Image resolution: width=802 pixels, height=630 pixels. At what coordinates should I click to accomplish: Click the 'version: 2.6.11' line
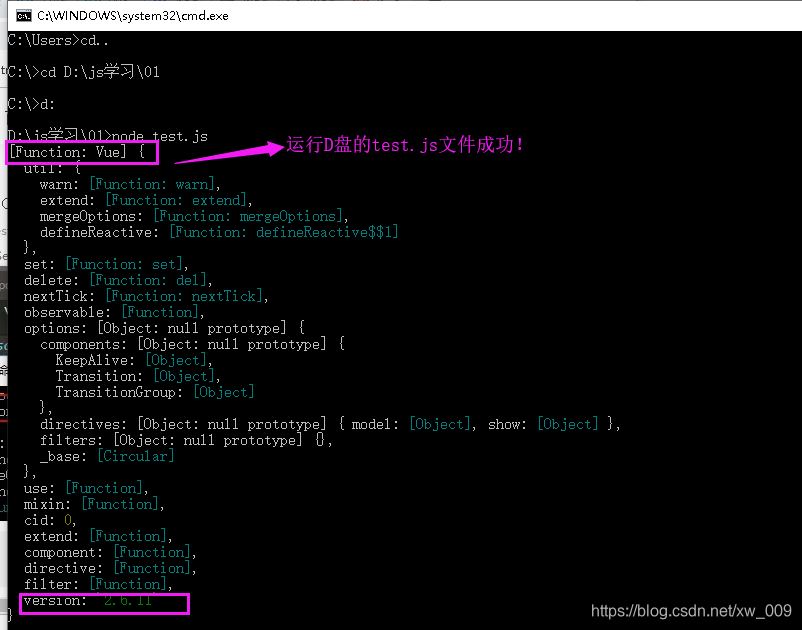point(88,600)
